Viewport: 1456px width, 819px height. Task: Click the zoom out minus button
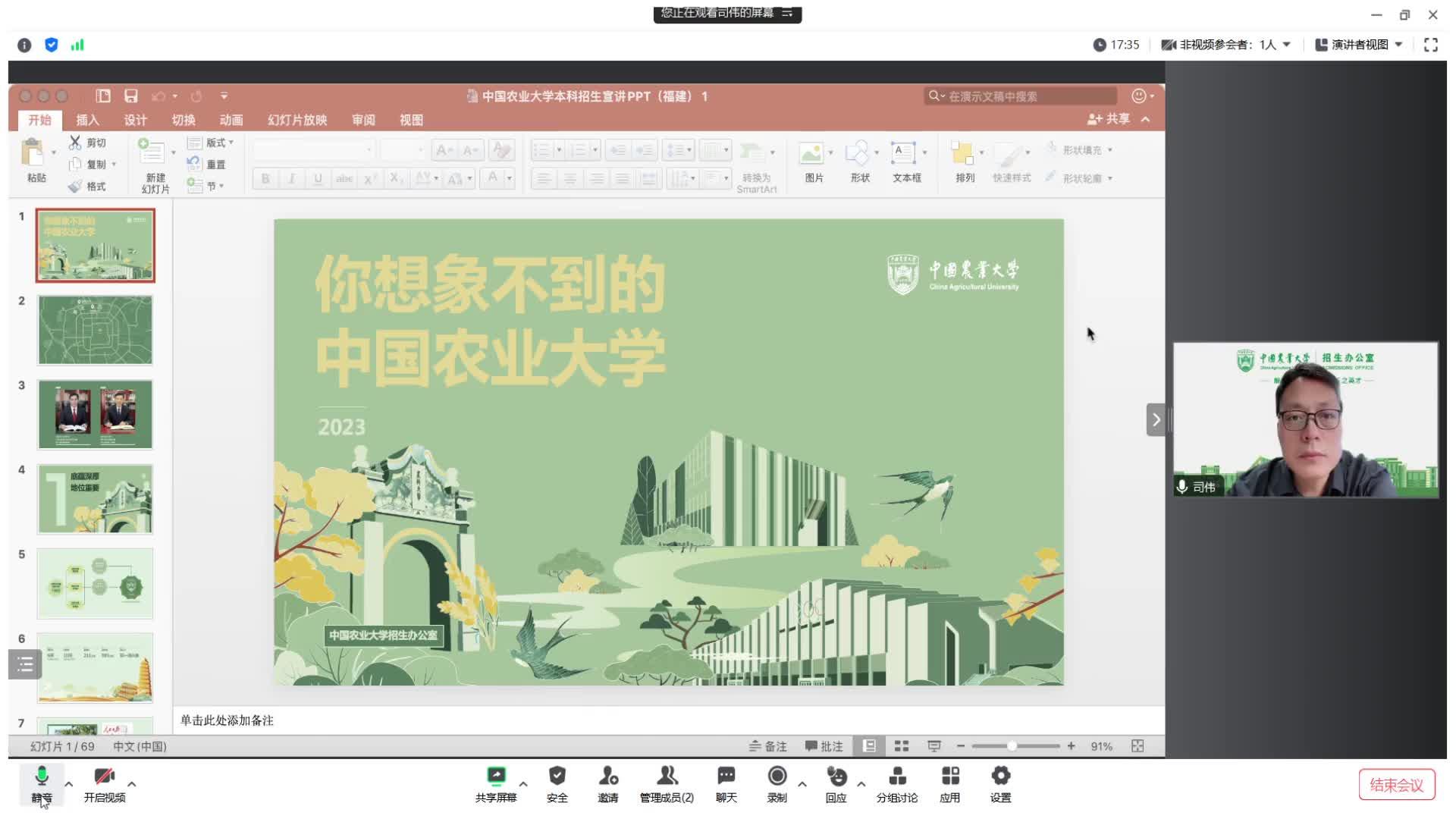[x=960, y=746]
